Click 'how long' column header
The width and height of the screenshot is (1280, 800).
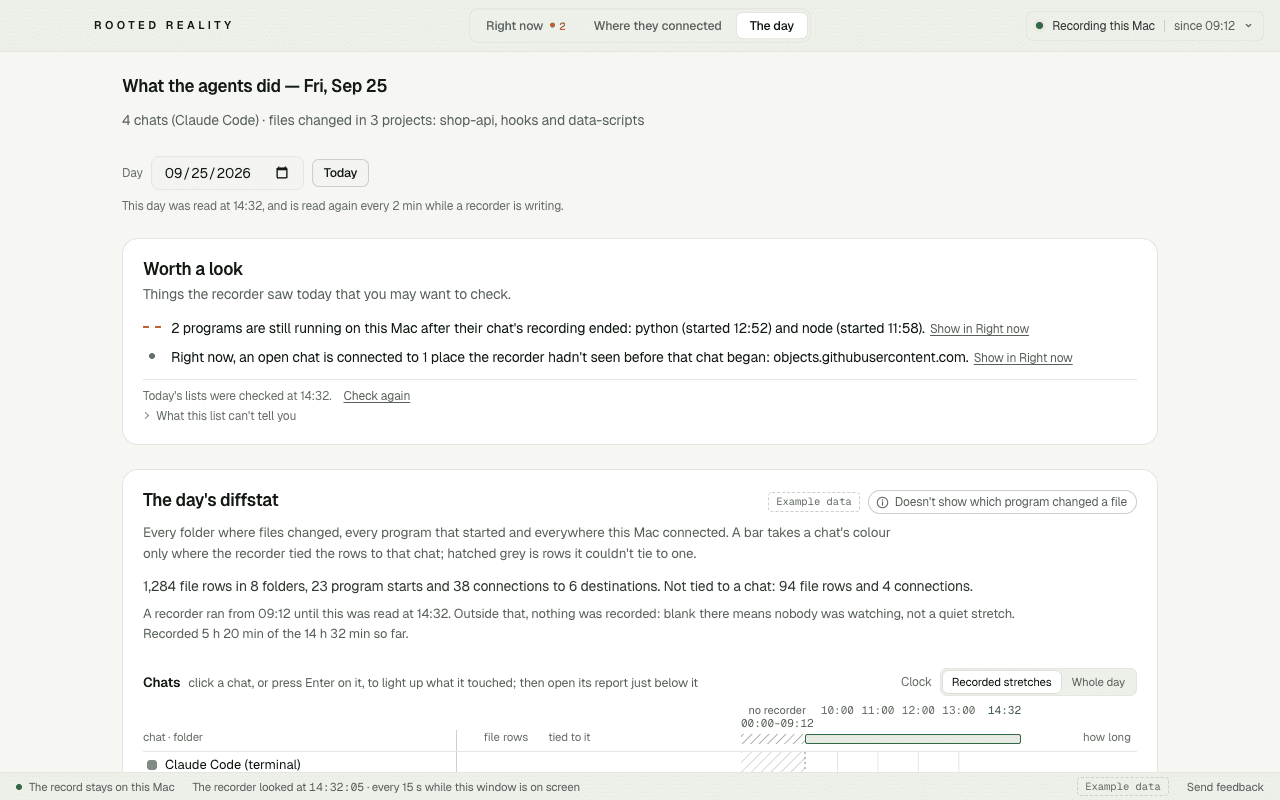pyautogui.click(x=1107, y=737)
